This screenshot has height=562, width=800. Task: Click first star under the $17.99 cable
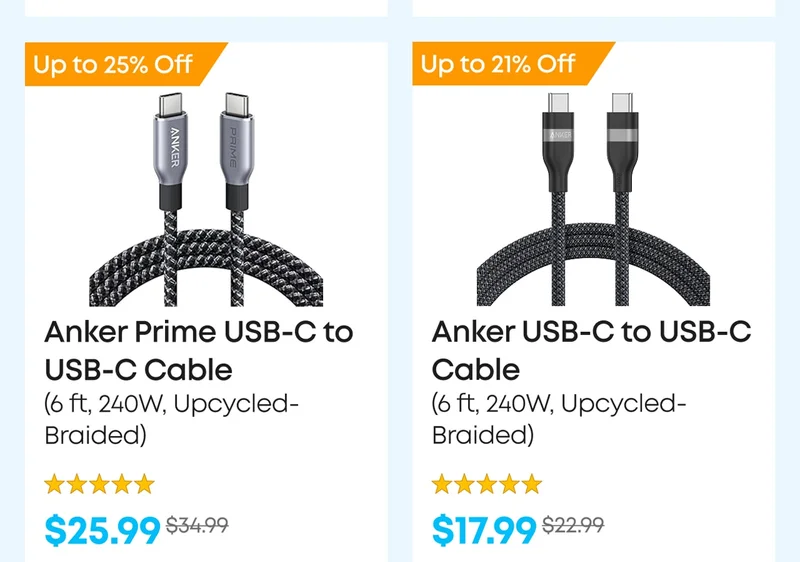point(443,485)
